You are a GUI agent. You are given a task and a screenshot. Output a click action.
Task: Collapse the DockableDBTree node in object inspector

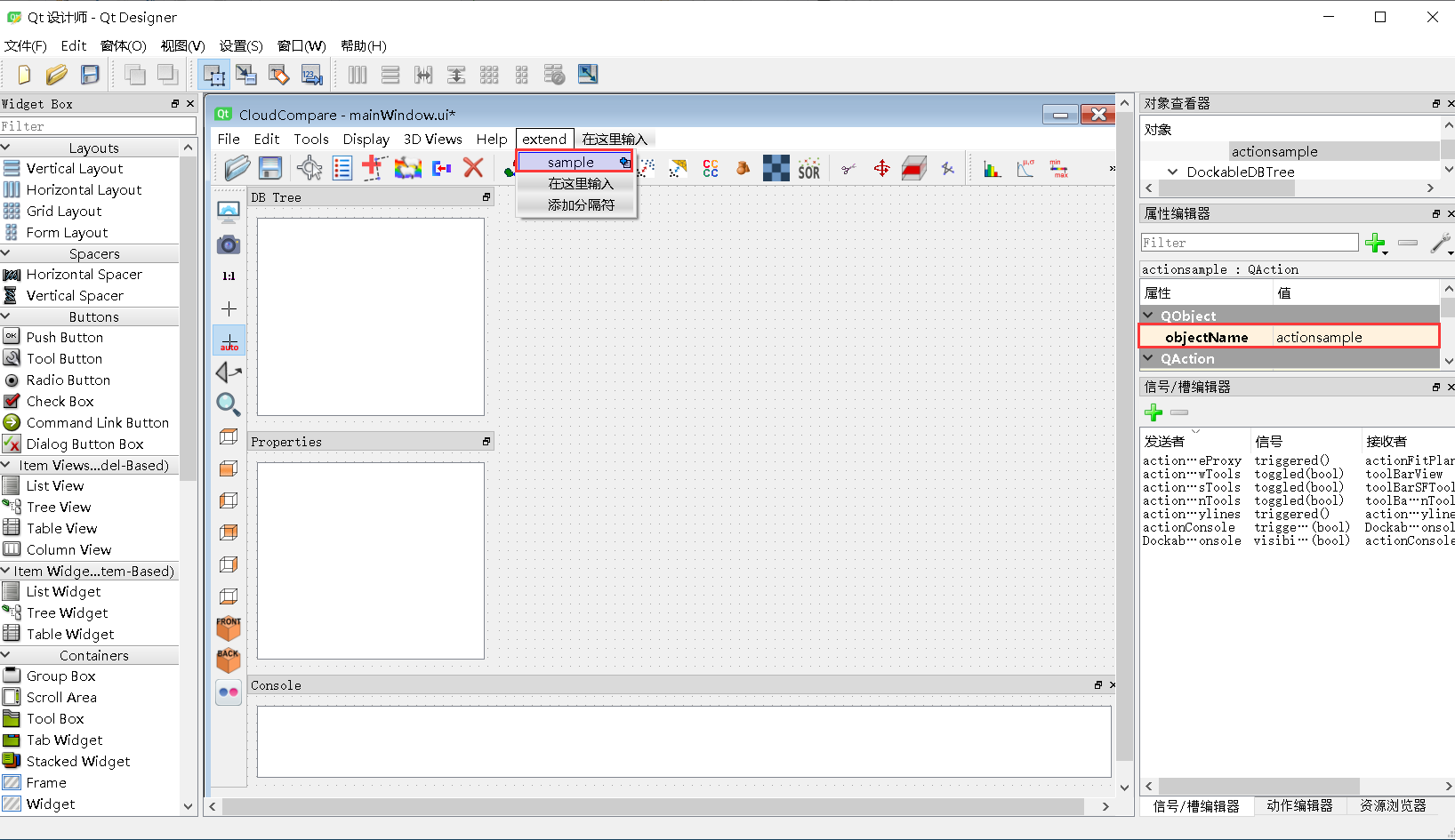coord(1172,172)
